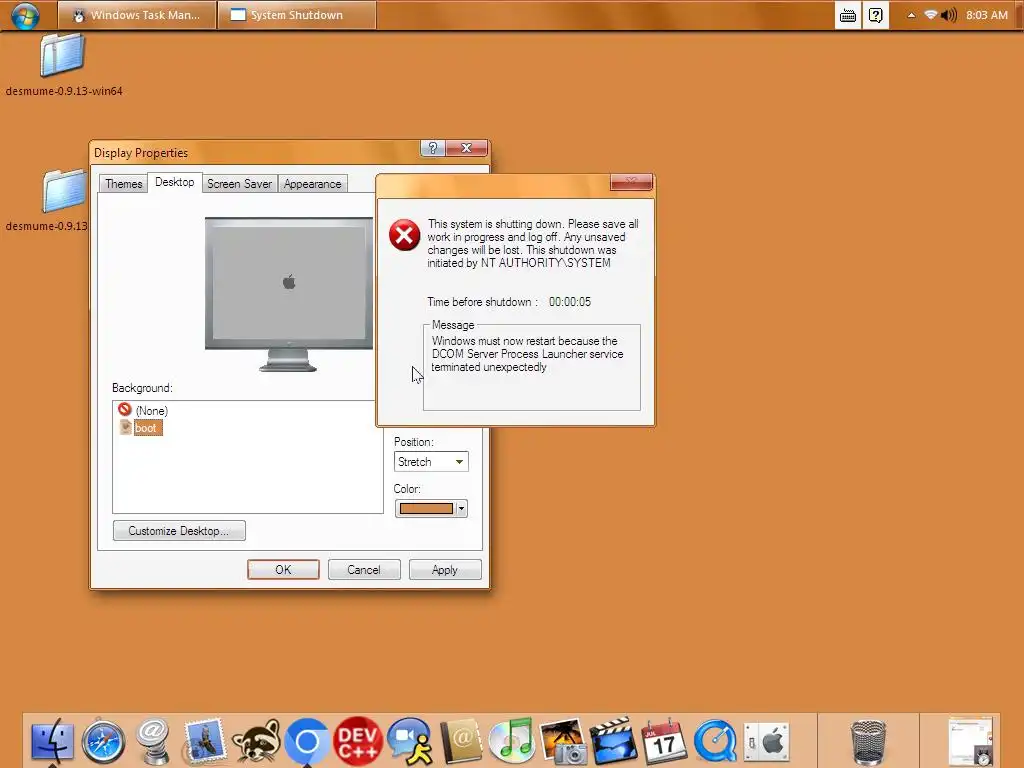Click Apply in Display Properties
The image size is (1024, 768).
(x=445, y=569)
